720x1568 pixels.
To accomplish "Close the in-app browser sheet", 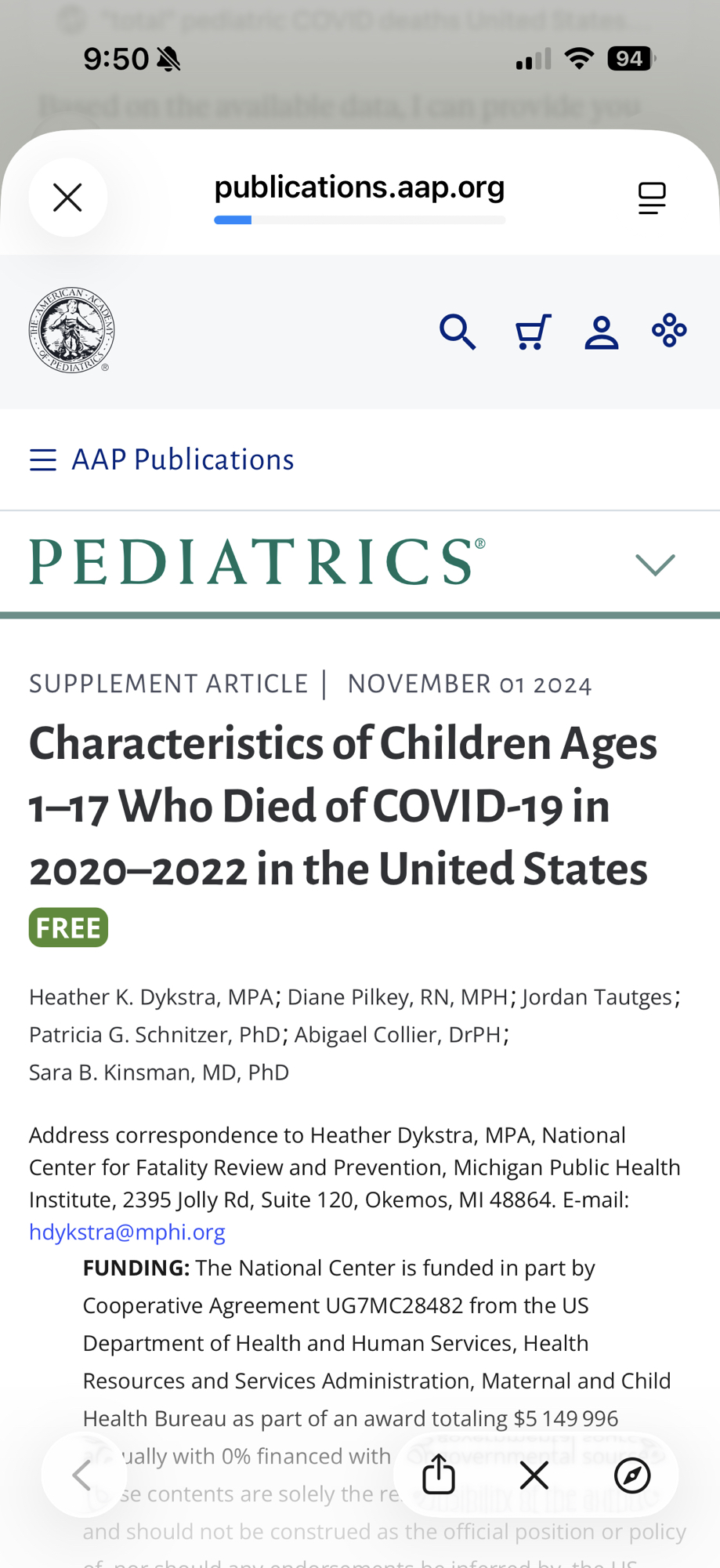I will pos(68,198).
